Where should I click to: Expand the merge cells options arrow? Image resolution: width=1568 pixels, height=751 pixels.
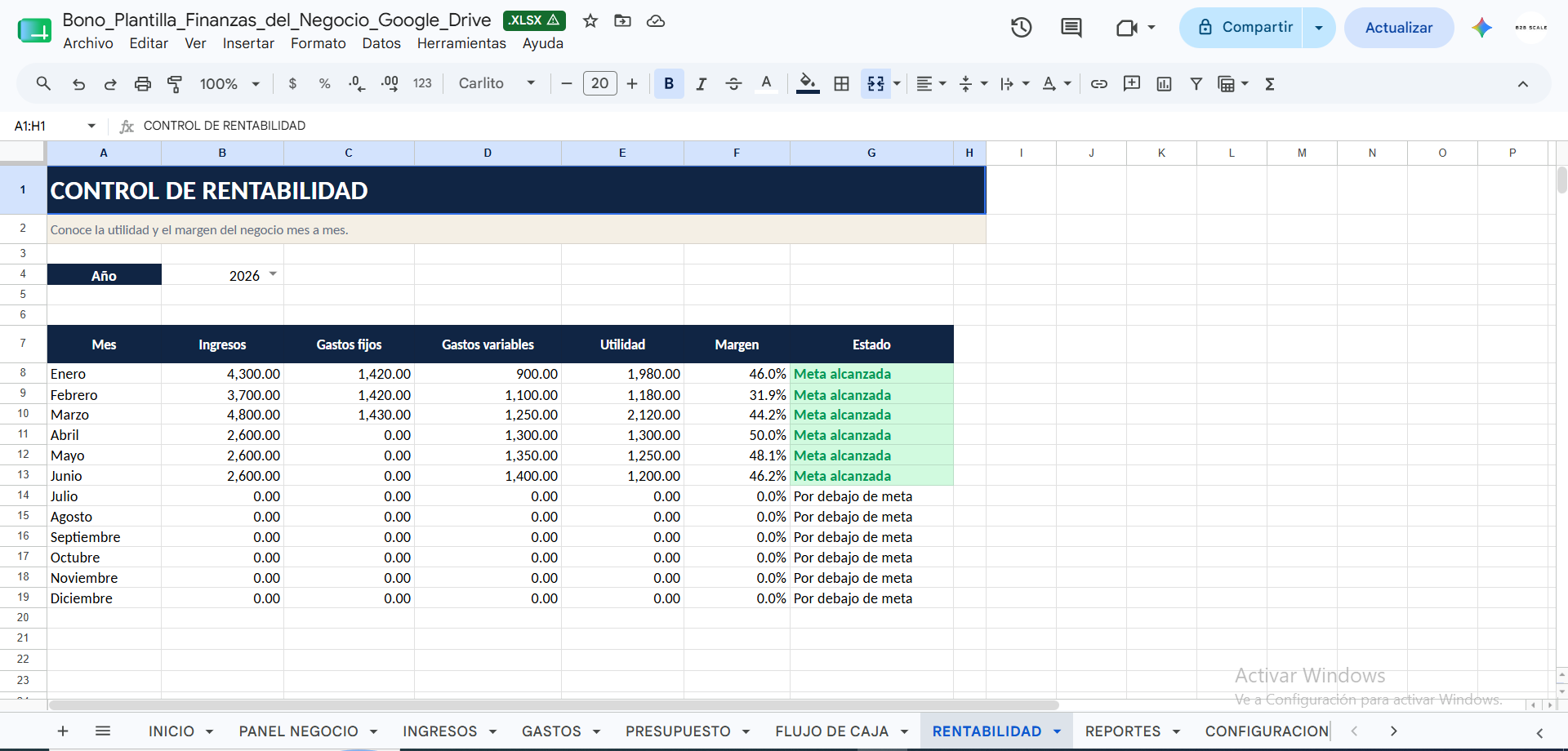tap(897, 83)
